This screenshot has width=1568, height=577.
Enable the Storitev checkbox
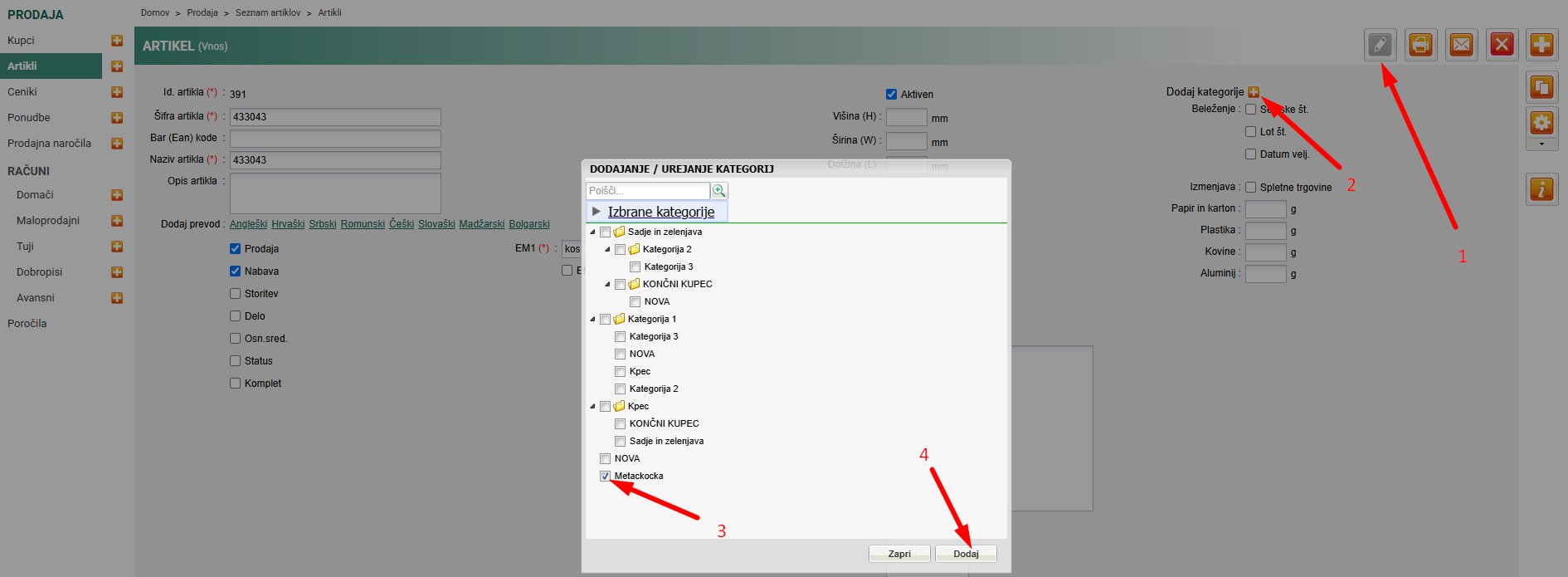pos(235,294)
